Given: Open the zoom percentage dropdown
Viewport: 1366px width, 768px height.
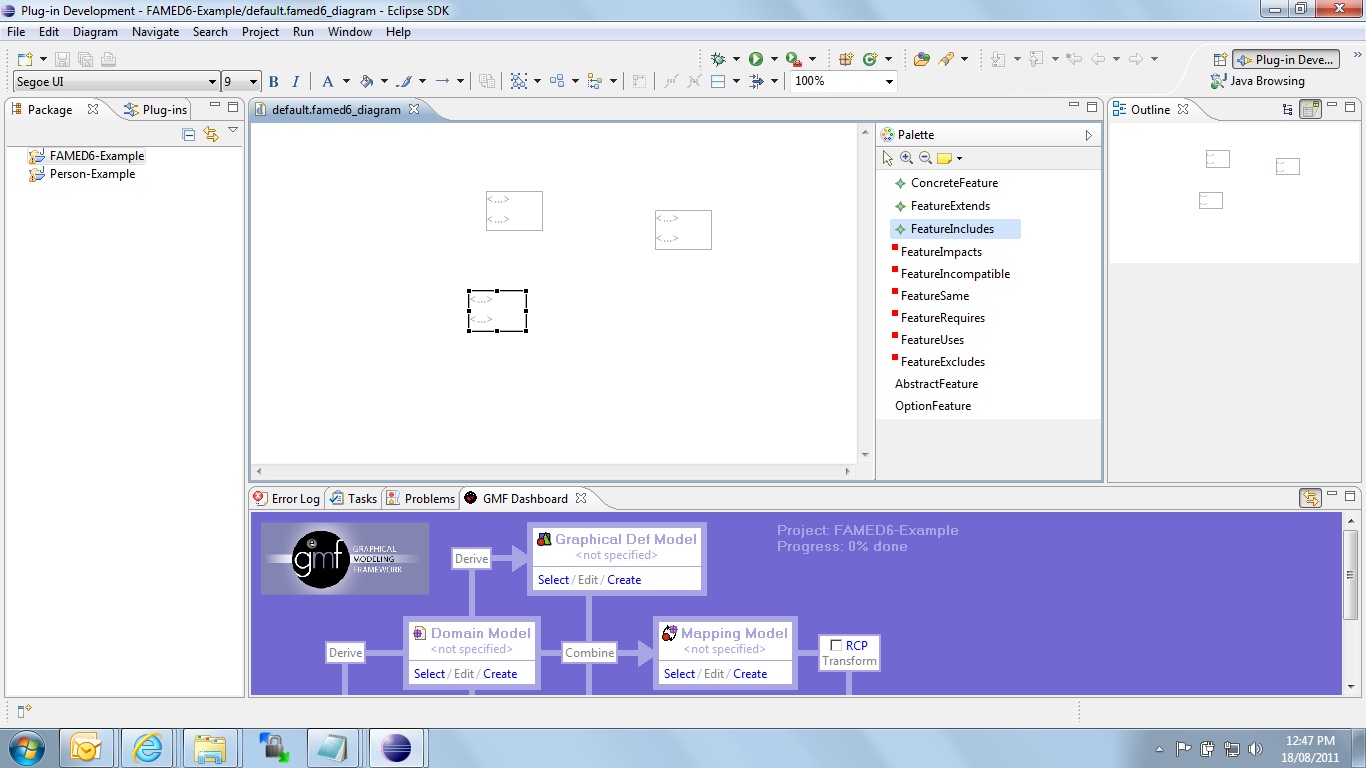Looking at the screenshot, I should pos(889,82).
